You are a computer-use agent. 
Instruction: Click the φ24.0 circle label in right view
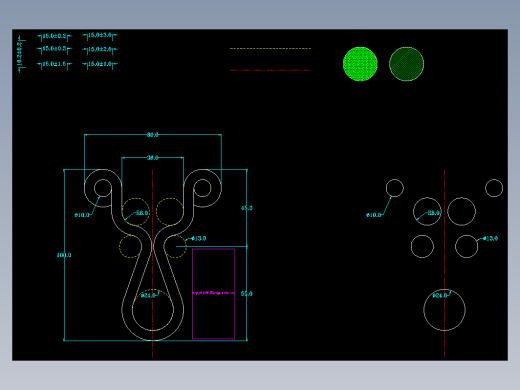440,295
